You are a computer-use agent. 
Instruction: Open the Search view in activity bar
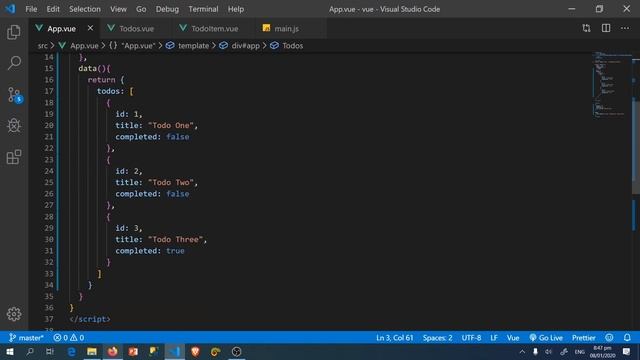click(14, 63)
